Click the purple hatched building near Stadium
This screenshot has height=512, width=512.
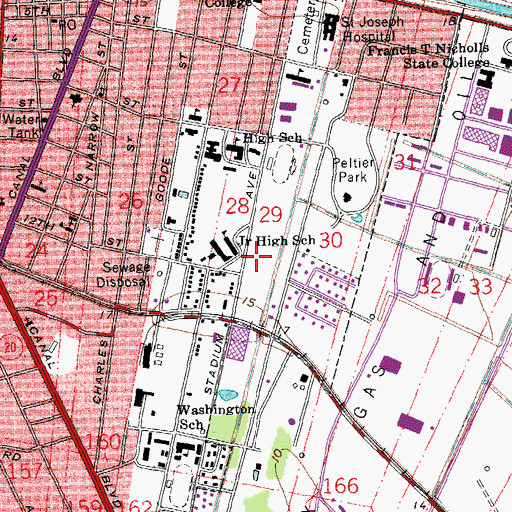(237, 343)
